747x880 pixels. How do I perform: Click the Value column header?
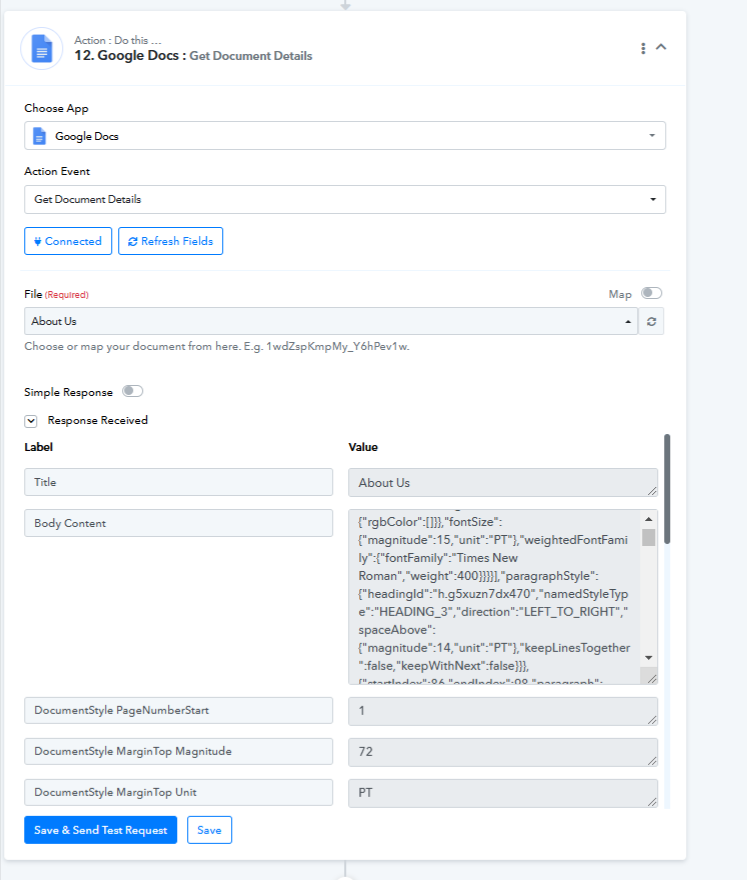pos(363,447)
